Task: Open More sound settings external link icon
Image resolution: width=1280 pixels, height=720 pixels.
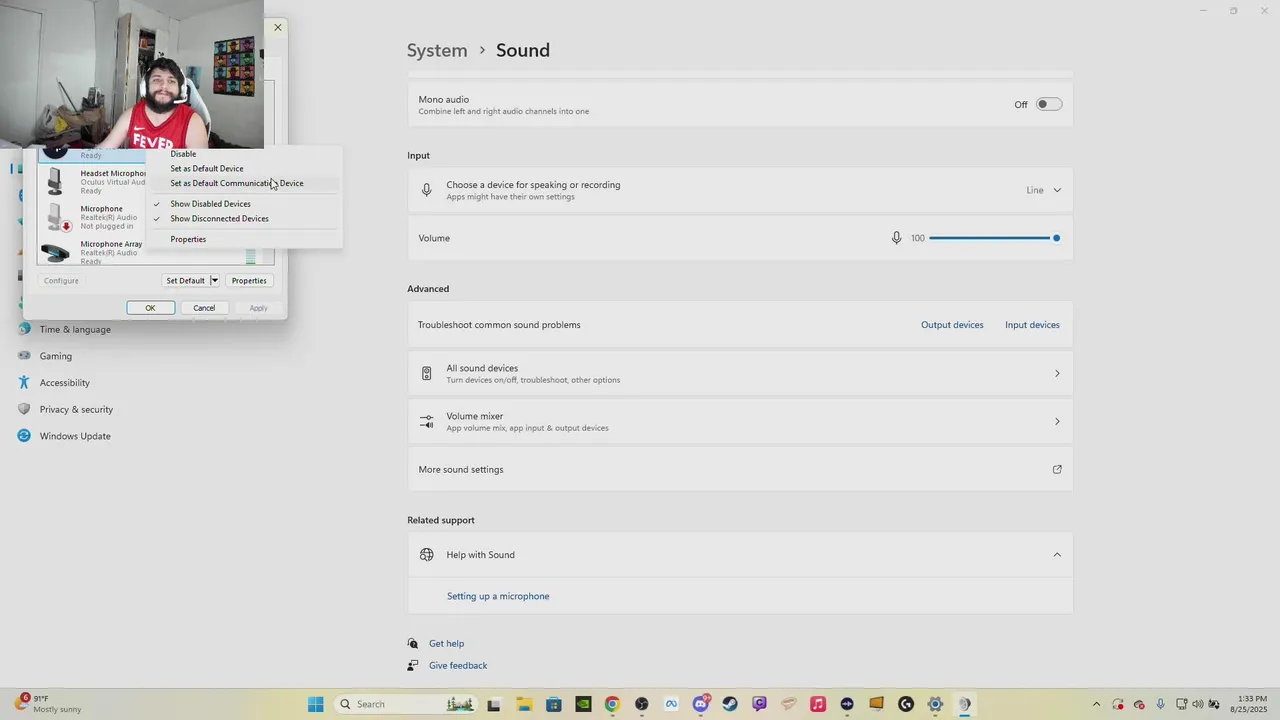Action: coord(1057,469)
